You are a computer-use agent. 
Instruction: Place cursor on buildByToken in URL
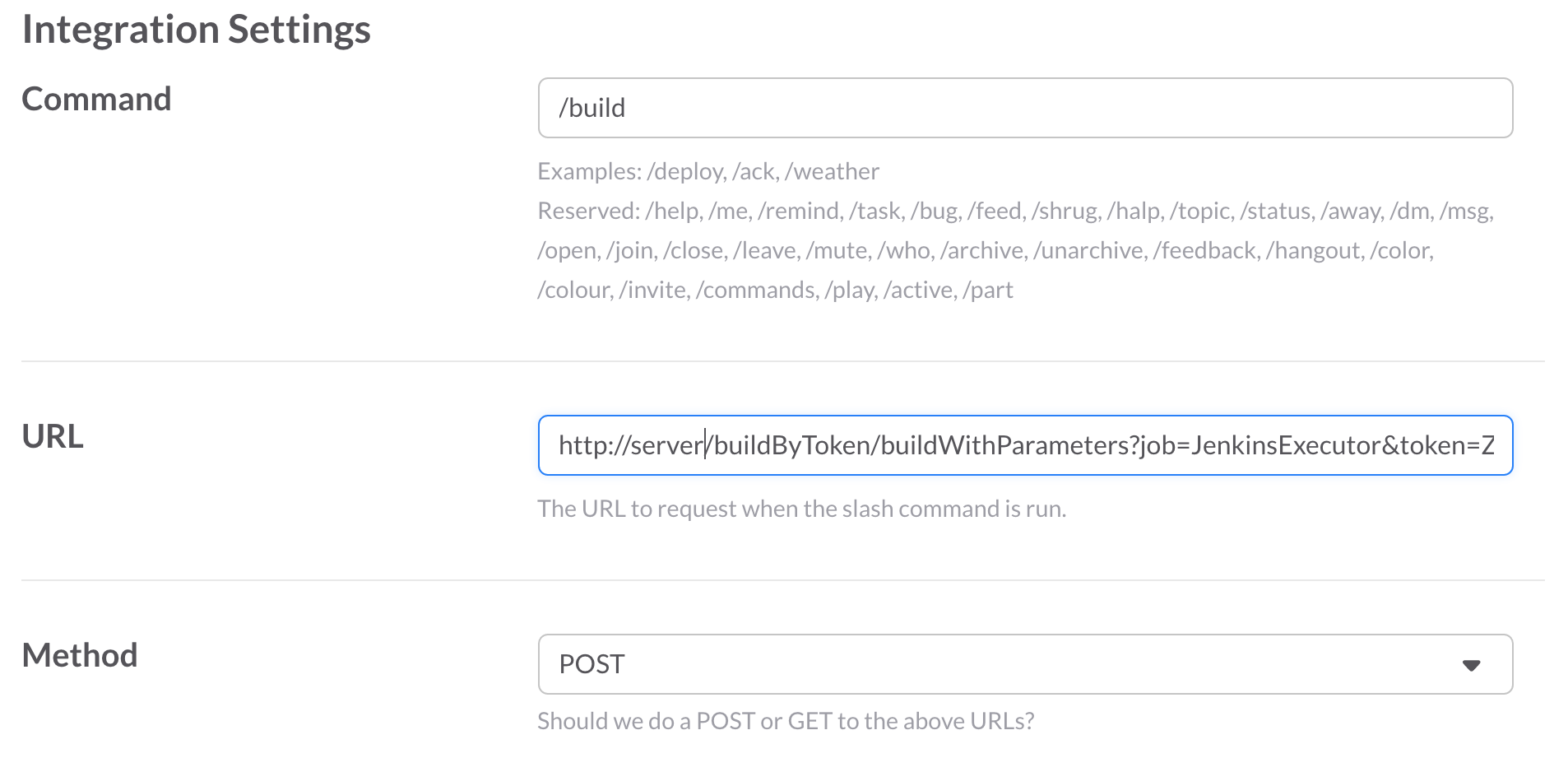(x=793, y=445)
